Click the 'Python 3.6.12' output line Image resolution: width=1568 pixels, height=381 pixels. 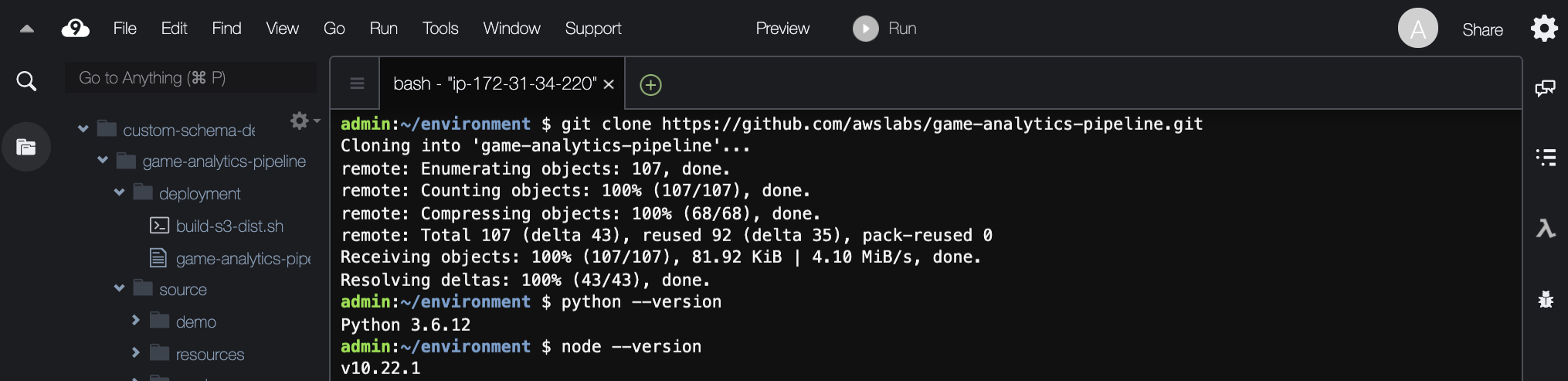point(406,325)
